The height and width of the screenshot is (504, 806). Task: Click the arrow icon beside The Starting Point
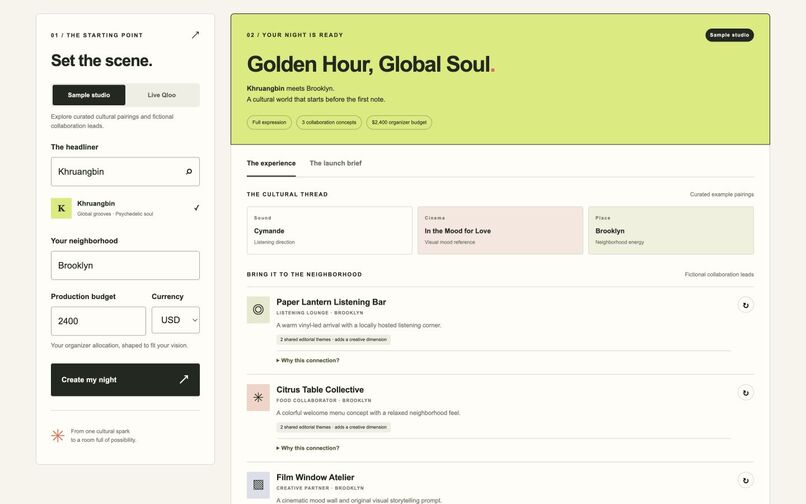pyautogui.click(x=195, y=35)
